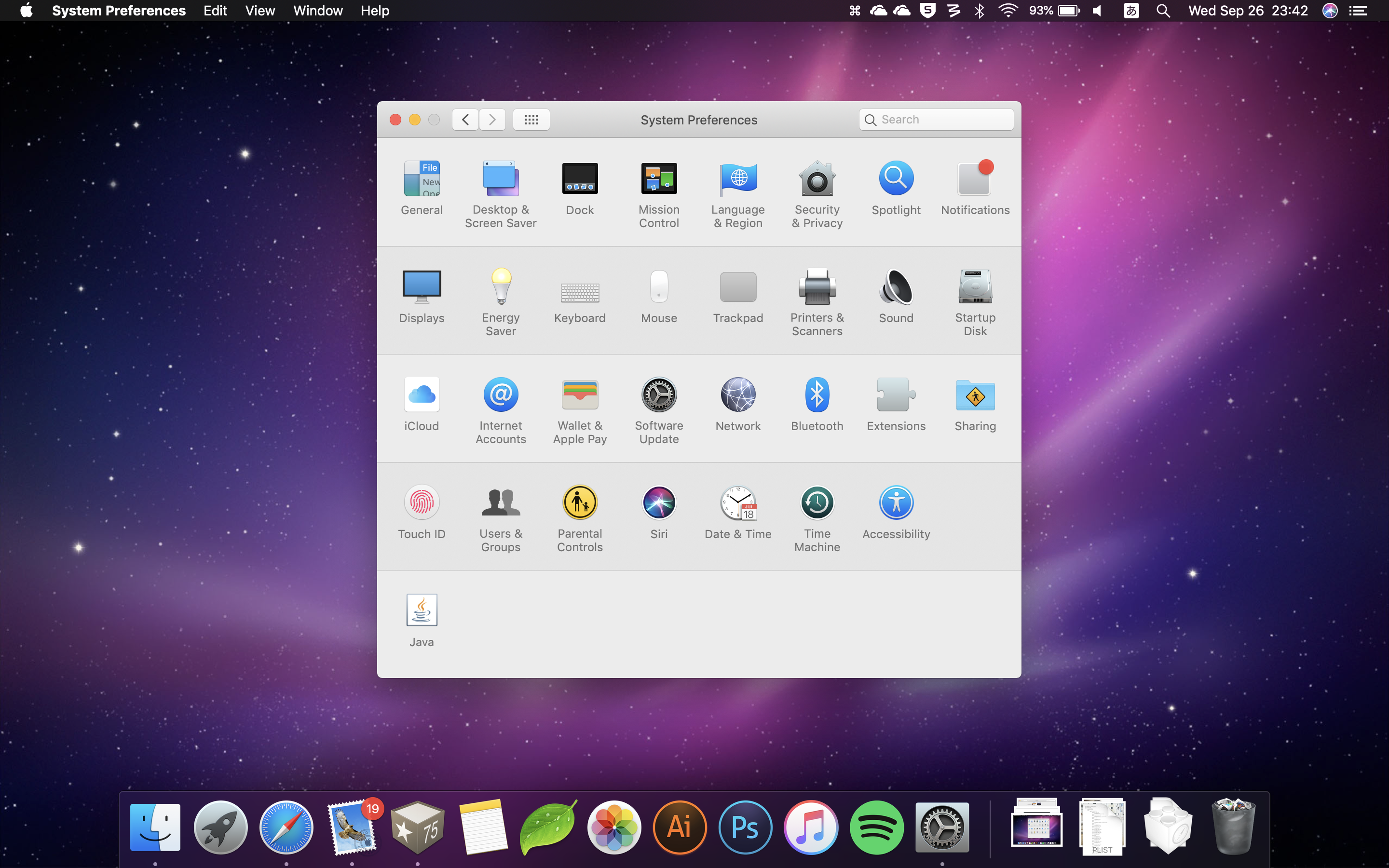The height and width of the screenshot is (868, 1389).
Task: Click the Siri menu bar icon
Action: pyautogui.click(x=1330, y=10)
